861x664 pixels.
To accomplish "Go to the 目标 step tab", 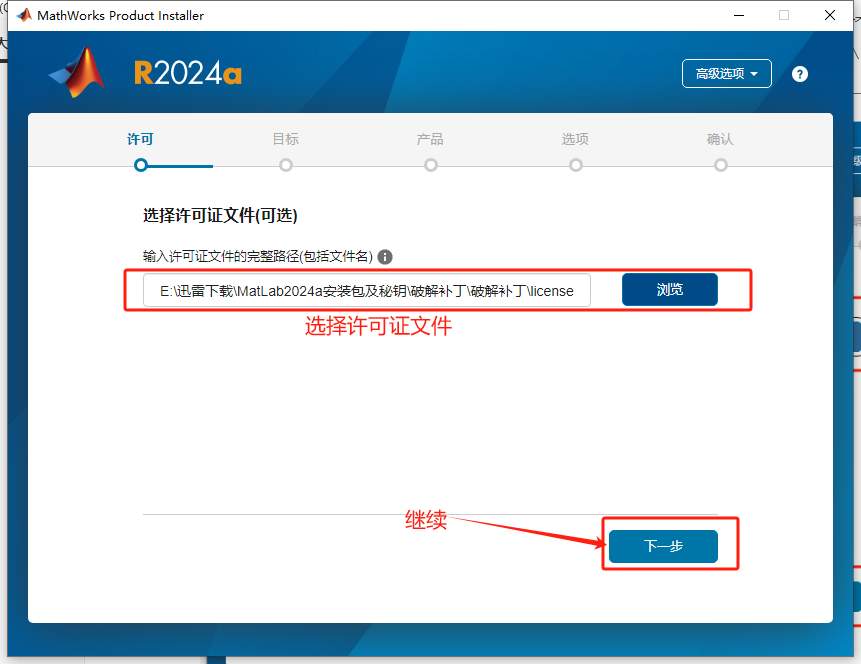I will (286, 140).
